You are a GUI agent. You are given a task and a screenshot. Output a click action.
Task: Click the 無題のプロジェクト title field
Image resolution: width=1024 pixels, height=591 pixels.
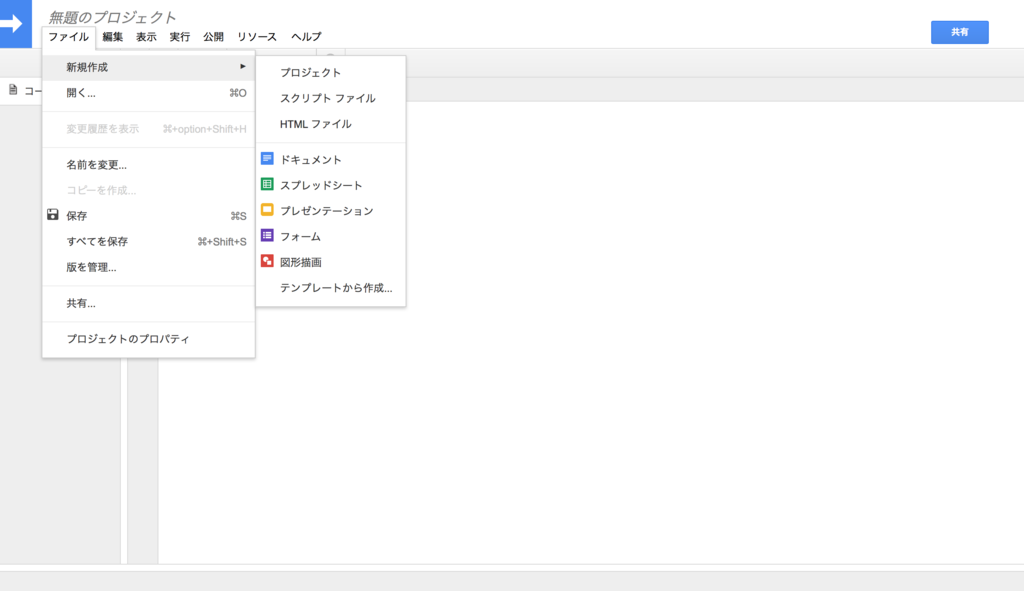tap(110, 14)
